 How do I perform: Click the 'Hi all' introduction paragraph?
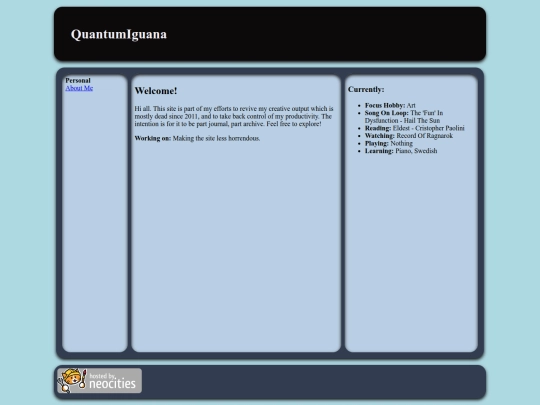pyautogui.click(x=234, y=116)
